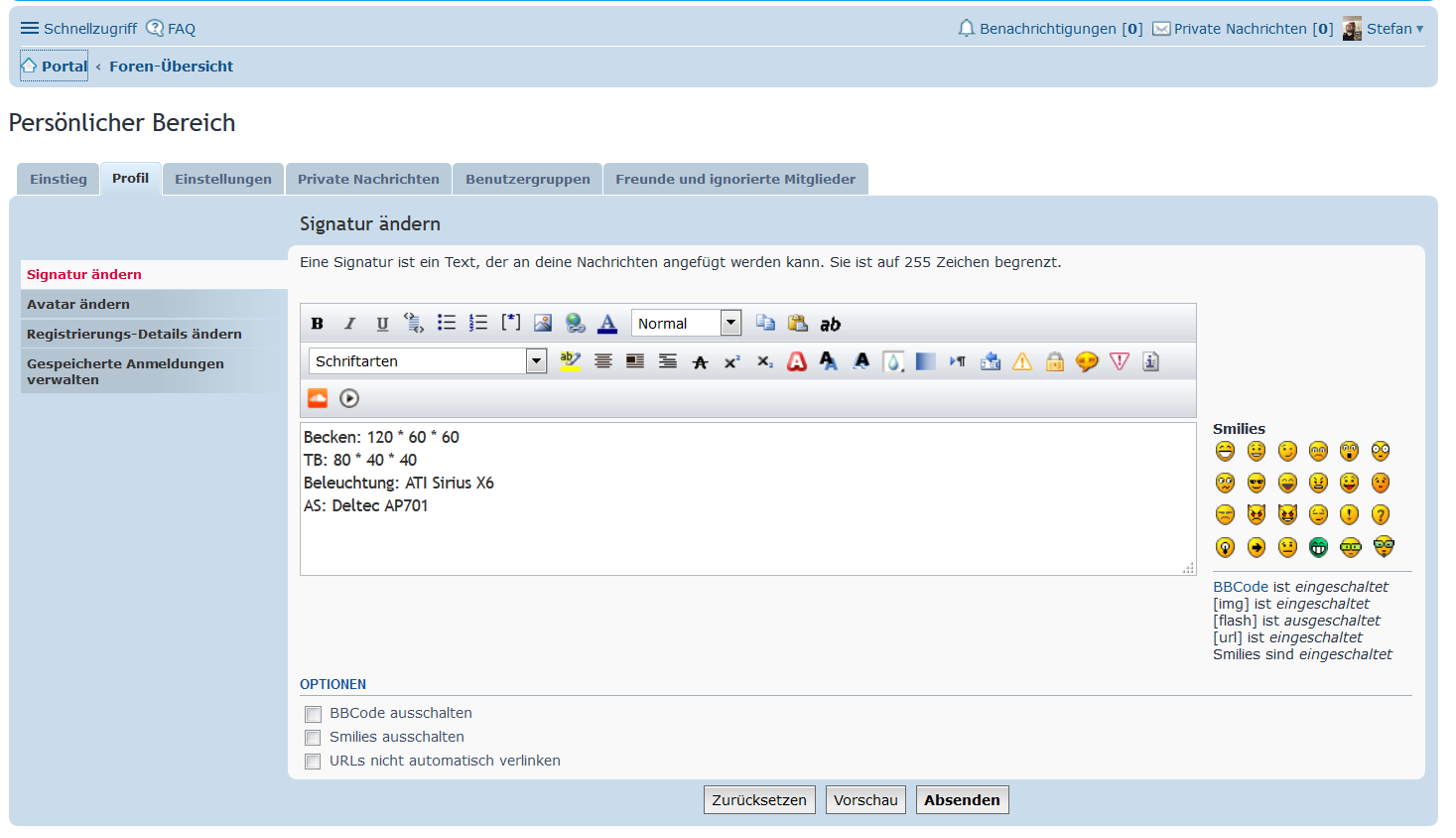Click the warning triangle icon in toolbar
Viewport: 1456px width, 838px height.
[x=1022, y=362]
